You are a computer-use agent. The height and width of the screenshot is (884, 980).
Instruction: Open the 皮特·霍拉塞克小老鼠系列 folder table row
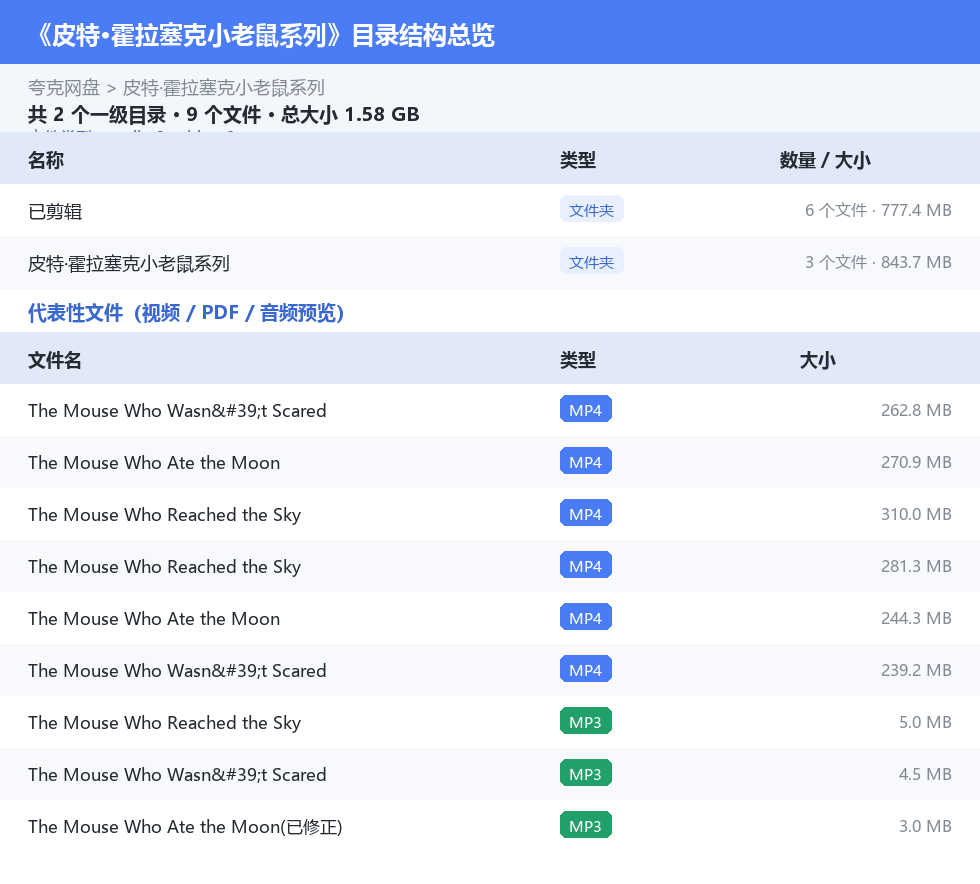[490, 263]
